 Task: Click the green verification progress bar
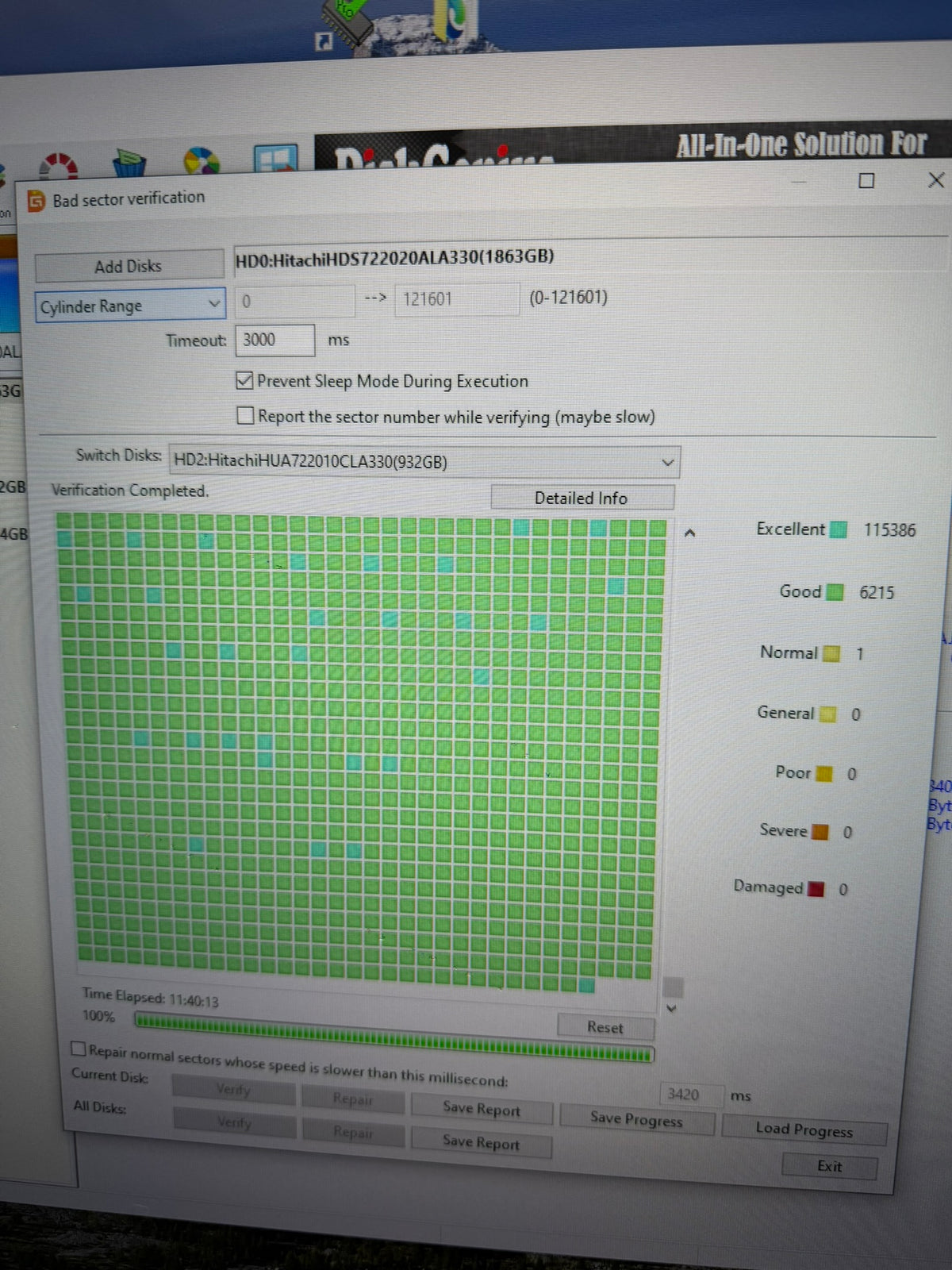(x=393, y=1037)
